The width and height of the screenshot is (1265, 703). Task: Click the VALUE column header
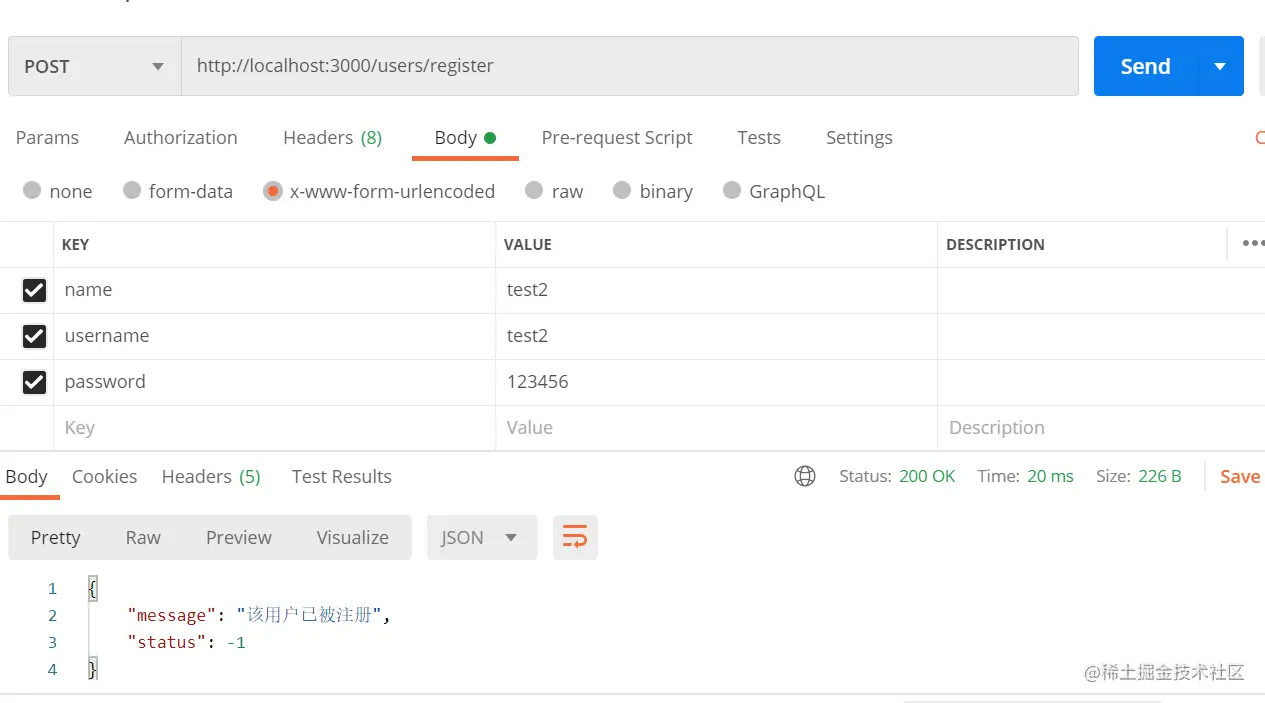click(x=528, y=244)
